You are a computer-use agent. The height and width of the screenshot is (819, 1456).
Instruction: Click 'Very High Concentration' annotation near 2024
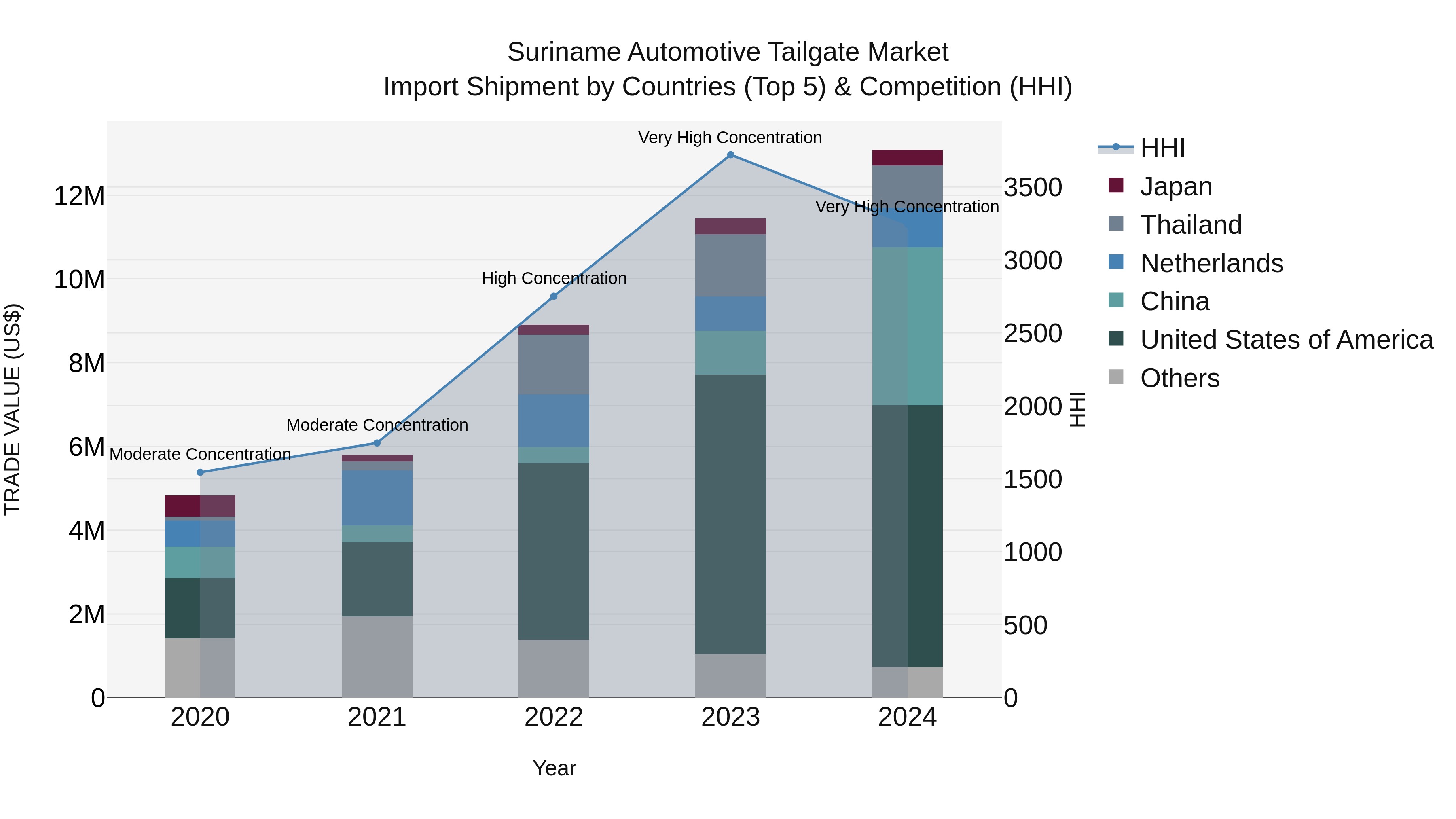907,207
